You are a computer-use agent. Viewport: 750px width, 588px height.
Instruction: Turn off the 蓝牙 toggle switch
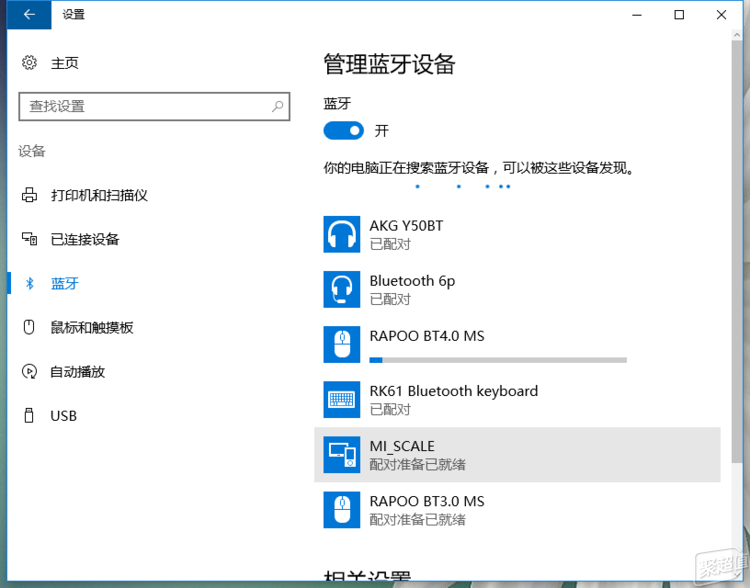343,131
